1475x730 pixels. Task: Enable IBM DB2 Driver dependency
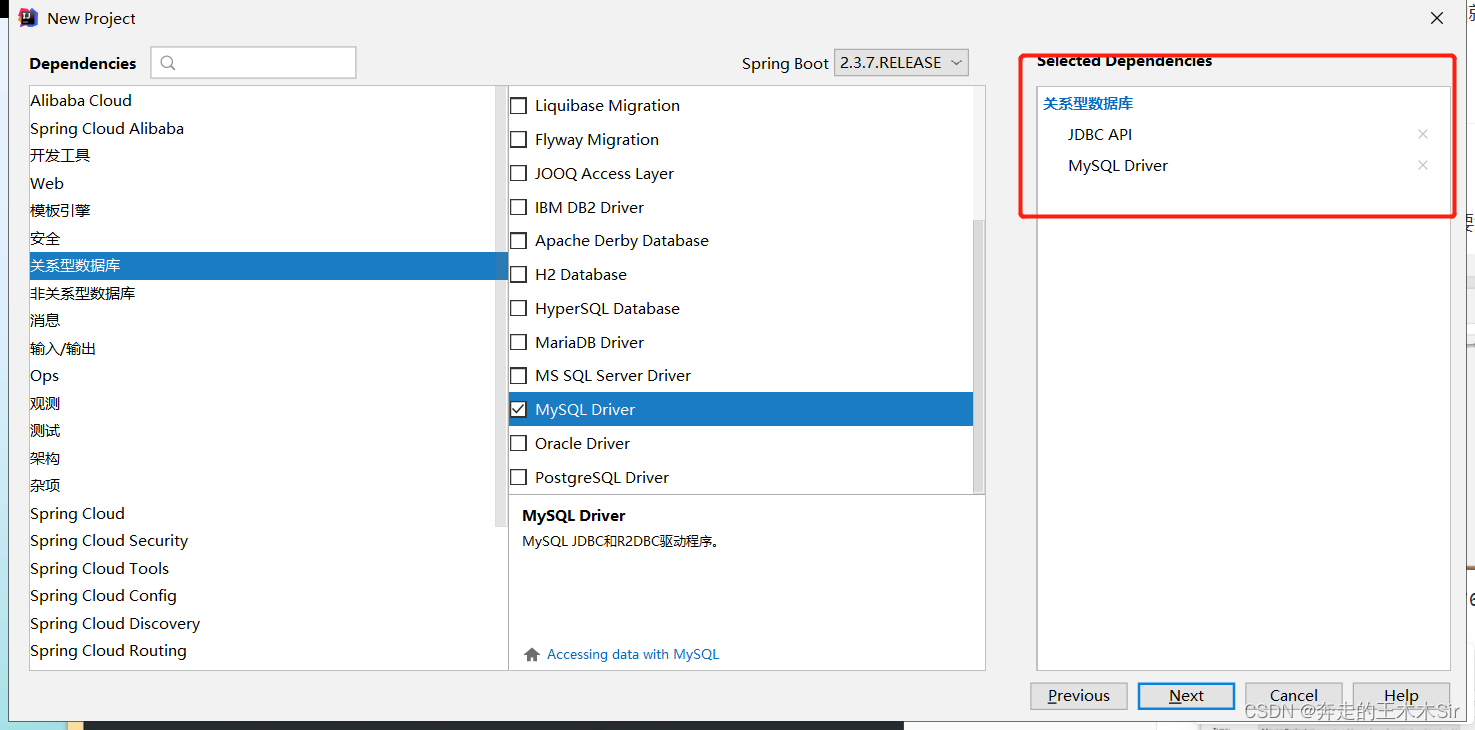518,208
